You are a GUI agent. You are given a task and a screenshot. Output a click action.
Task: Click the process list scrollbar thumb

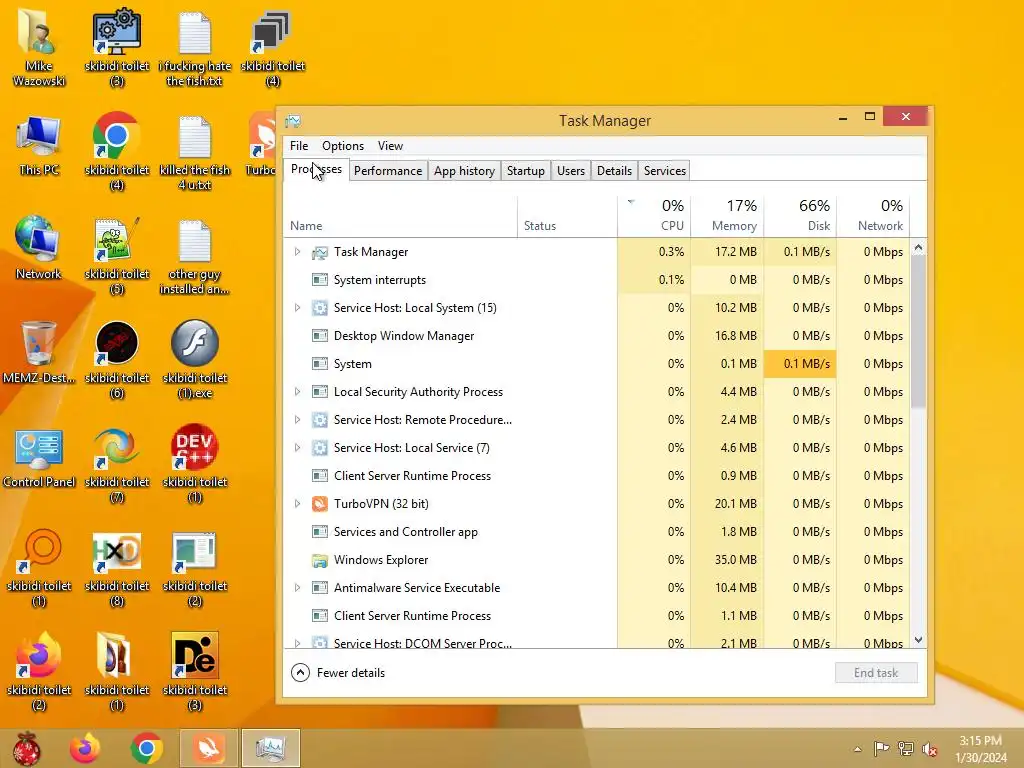tap(918, 332)
